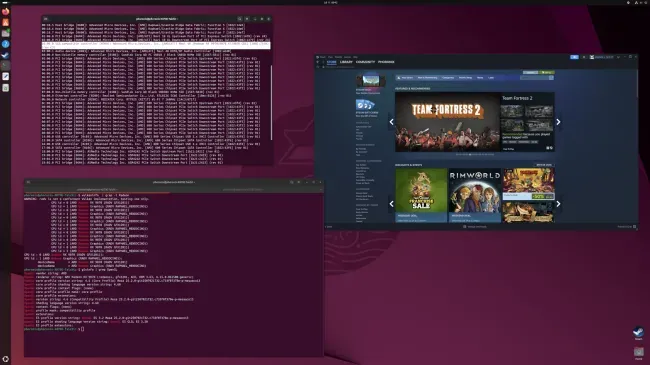Open New & Noteworthy store nav menu
This screenshot has height=365, width=650.
click(x=427, y=78)
